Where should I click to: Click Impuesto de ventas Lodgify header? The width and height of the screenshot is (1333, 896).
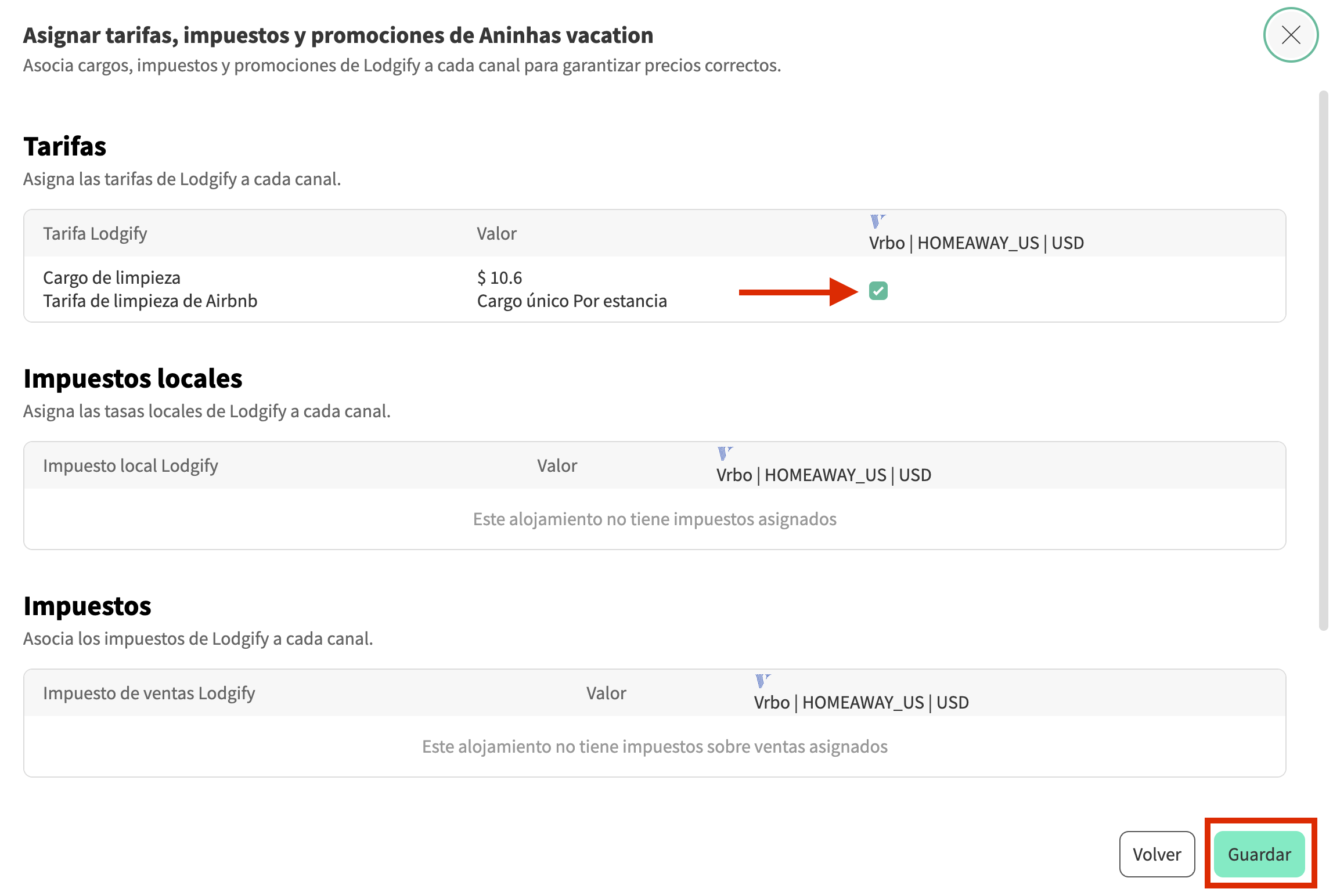(x=149, y=693)
